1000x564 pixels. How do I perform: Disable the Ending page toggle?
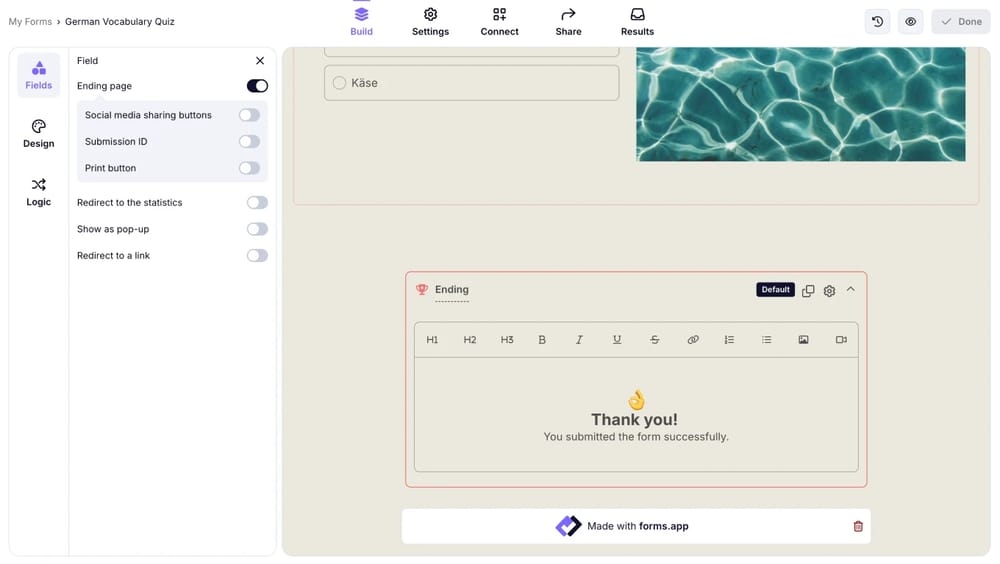pyautogui.click(x=257, y=86)
